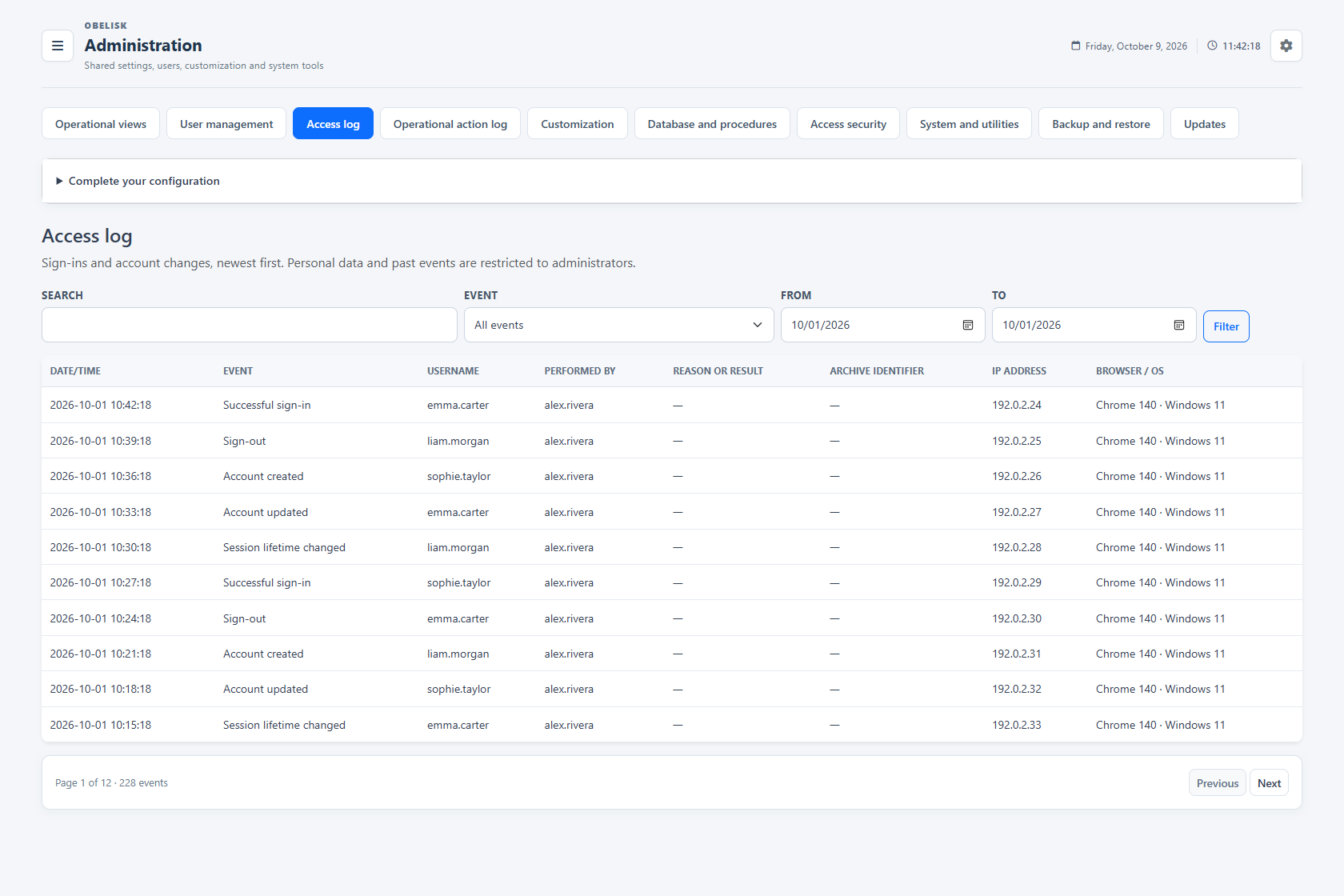Click IP address 192.0.2.33
This screenshot has width=1344, height=896.
(x=1017, y=725)
